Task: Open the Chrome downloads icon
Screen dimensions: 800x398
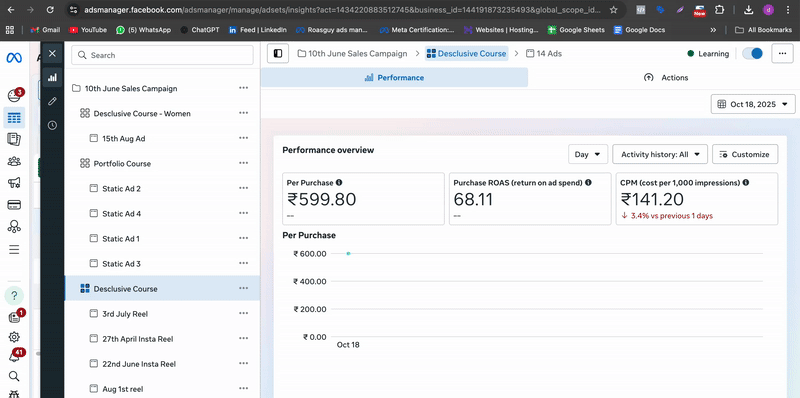Action: pos(748,10)
